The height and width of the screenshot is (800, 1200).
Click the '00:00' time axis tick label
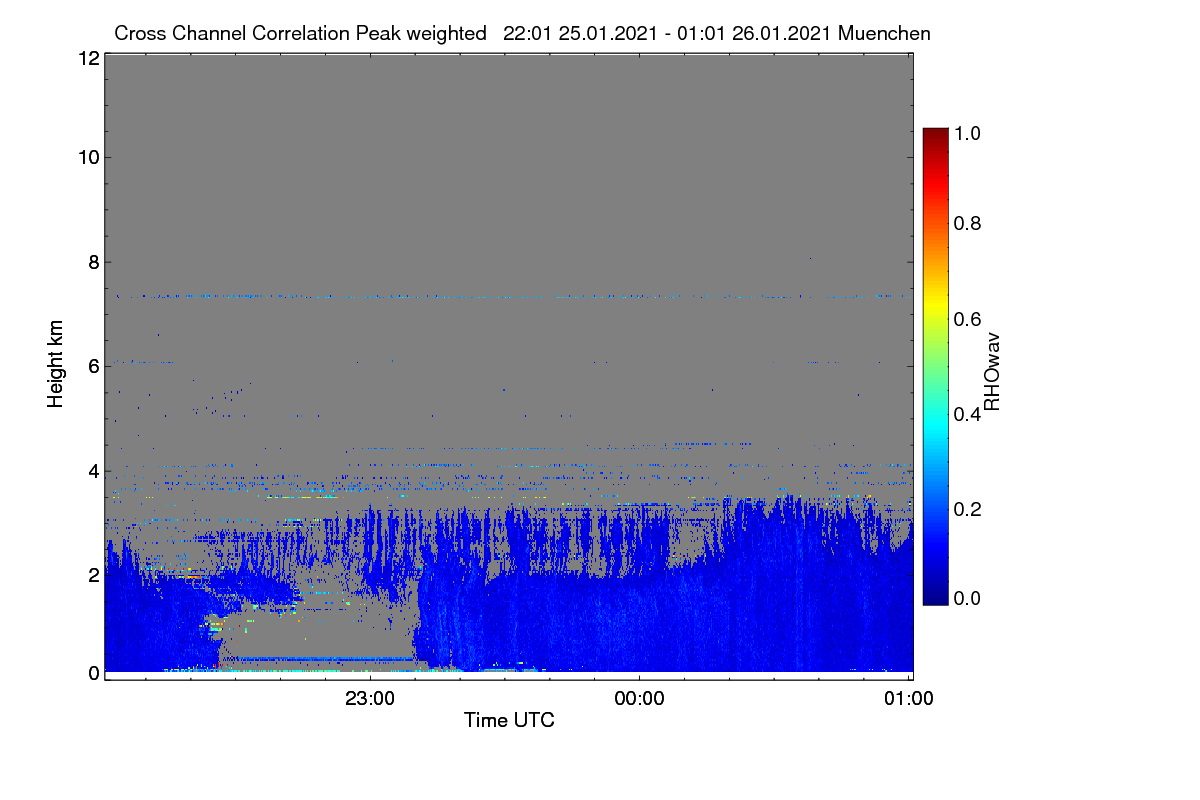tap(640, 699)
